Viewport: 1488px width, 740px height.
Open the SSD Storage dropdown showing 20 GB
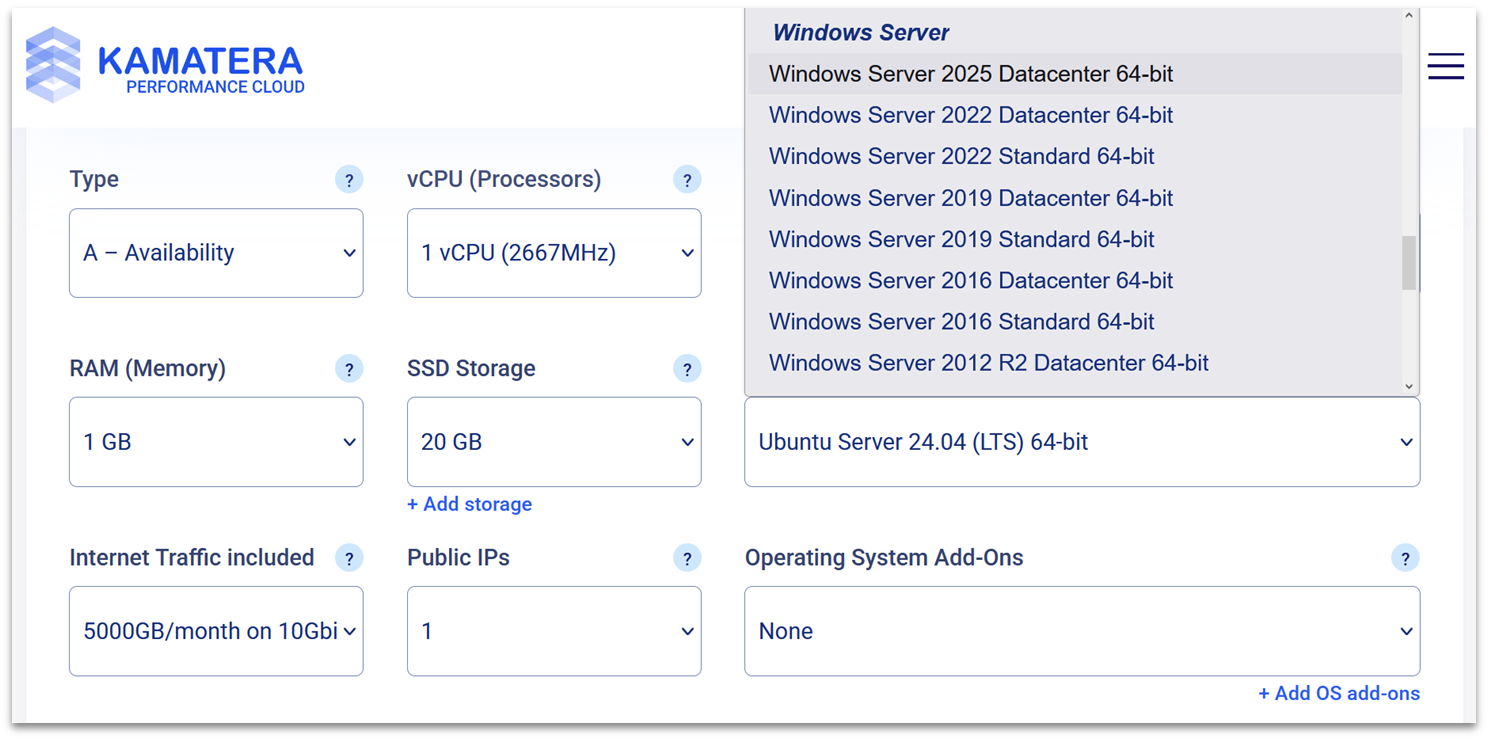point(554,442)
